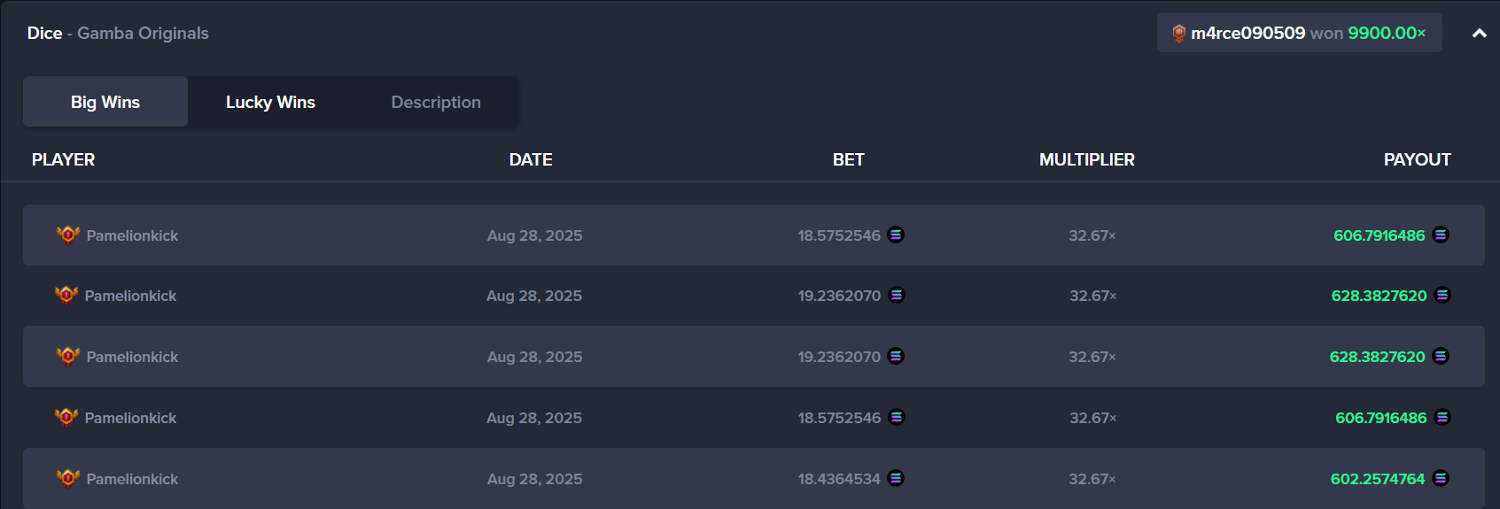This screenshot has height=509, width=1500.
Task: Click the Solana coin icon beside payout 602.2574764
Action: [1440, 478]
